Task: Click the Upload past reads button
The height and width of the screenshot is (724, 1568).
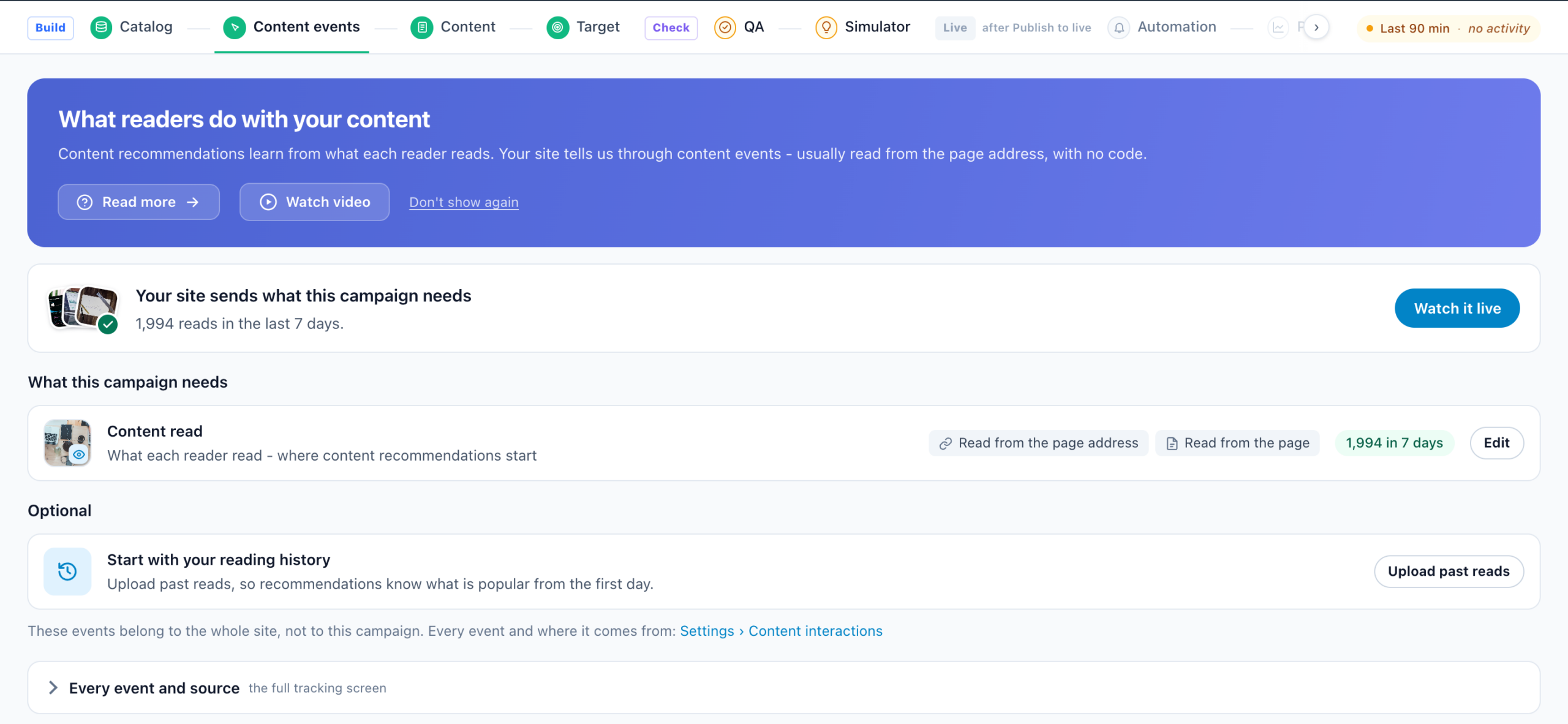Action: tap(1449, 571)
